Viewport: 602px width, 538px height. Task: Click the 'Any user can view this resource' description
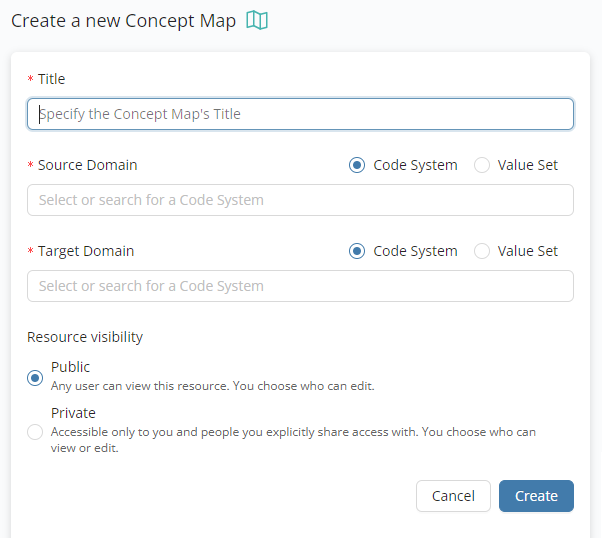212,386
